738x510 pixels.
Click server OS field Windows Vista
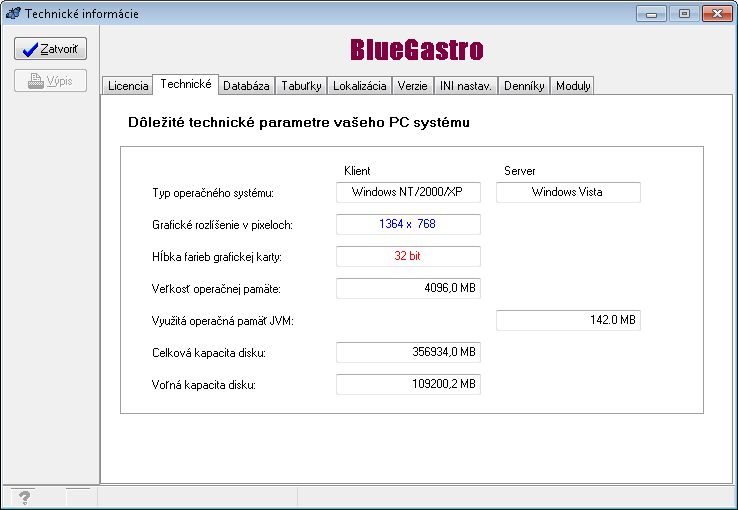tap(568, 192)
